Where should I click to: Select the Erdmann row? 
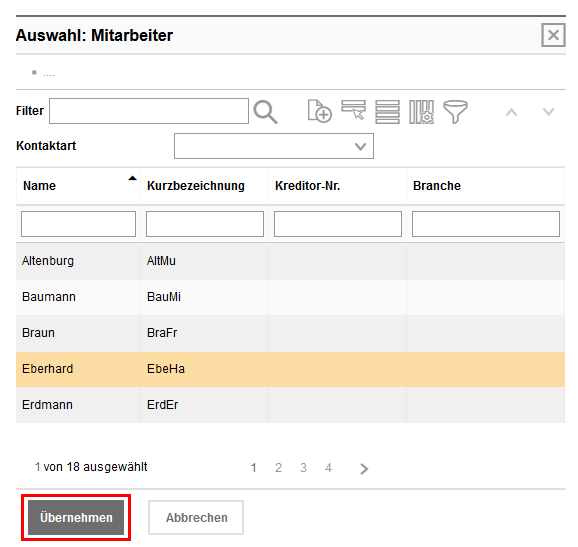[x=290, y=405]
